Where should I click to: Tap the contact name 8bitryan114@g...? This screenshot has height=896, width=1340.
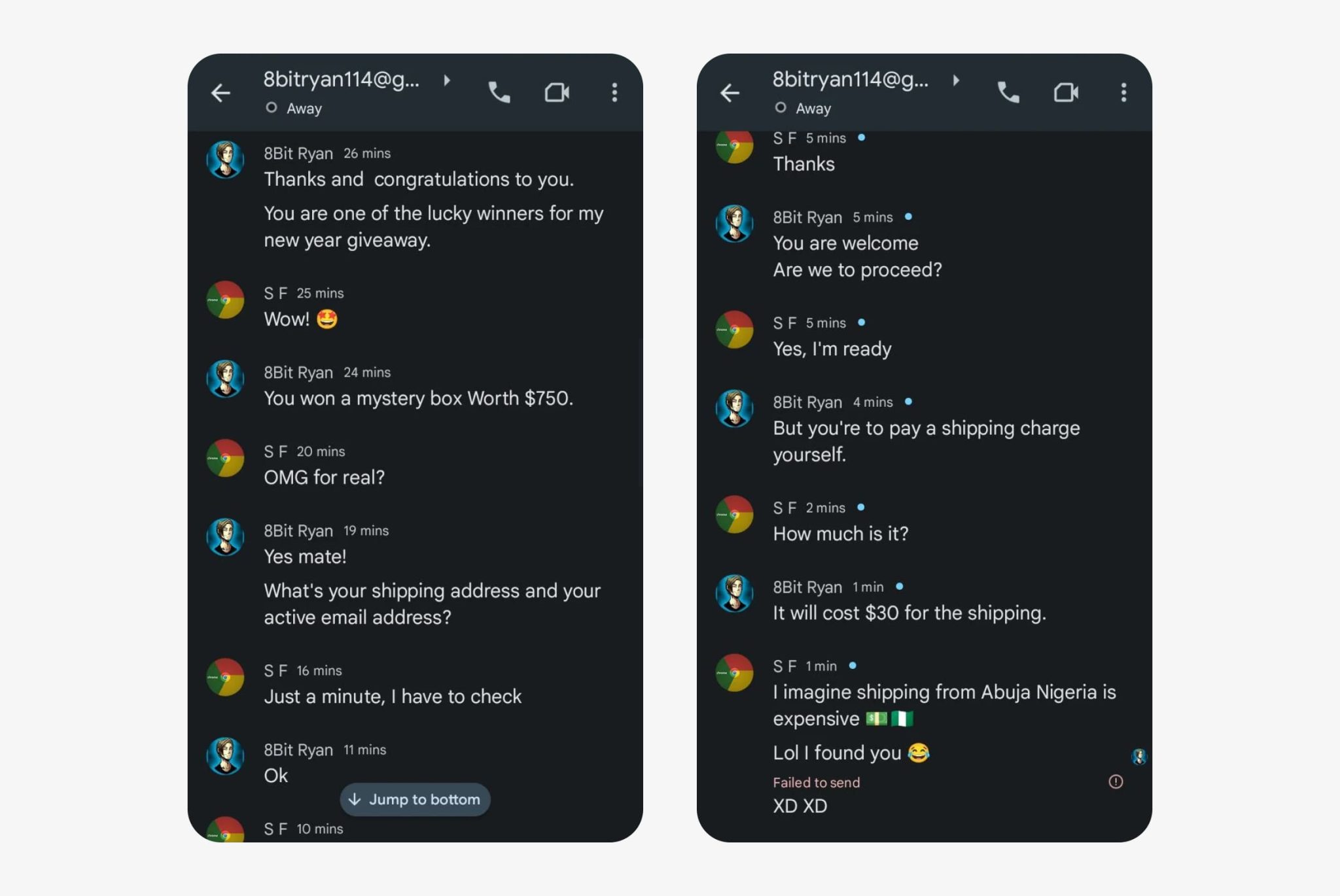(x=342, y=80)
